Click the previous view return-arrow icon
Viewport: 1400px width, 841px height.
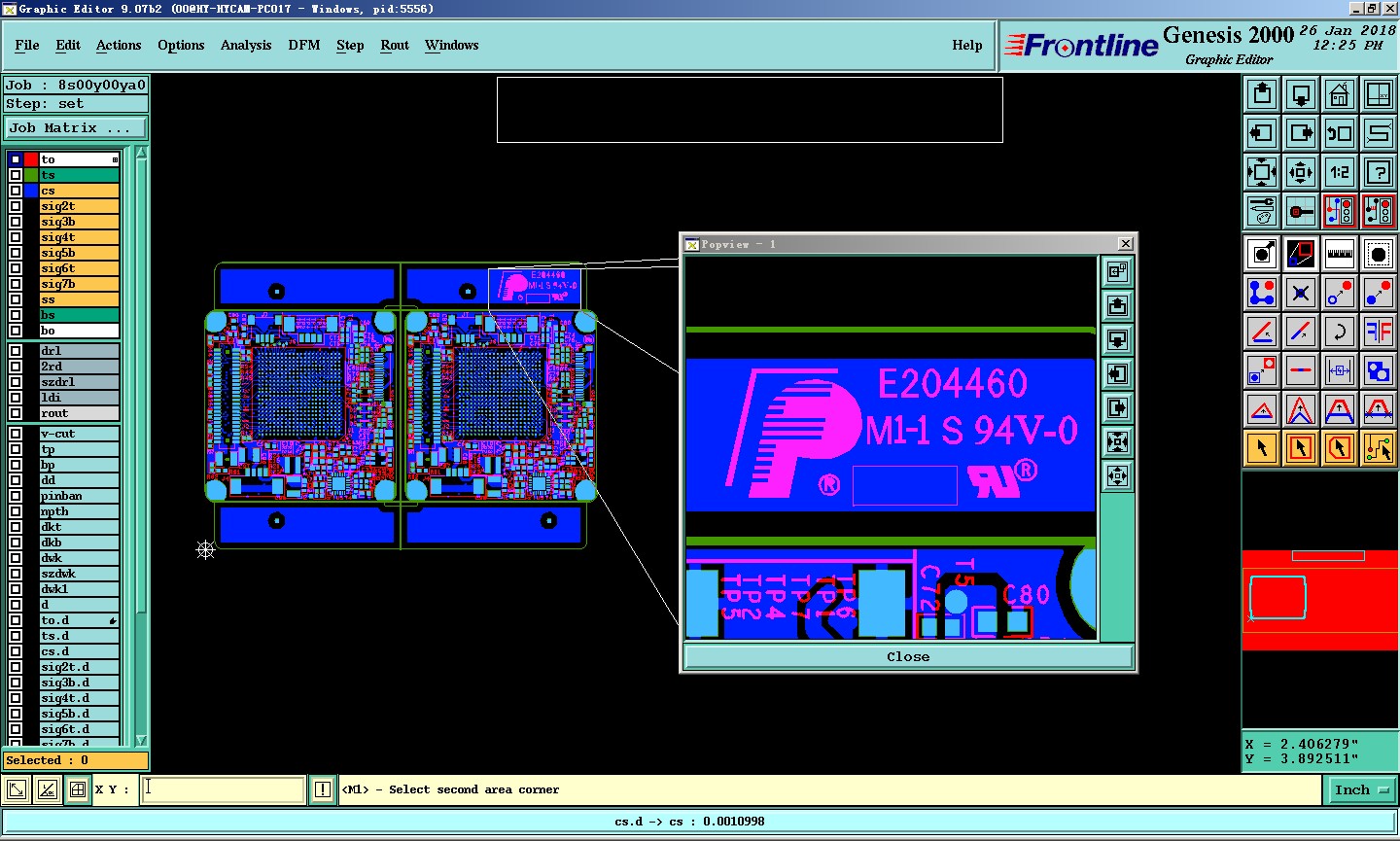click(1340, 133)
